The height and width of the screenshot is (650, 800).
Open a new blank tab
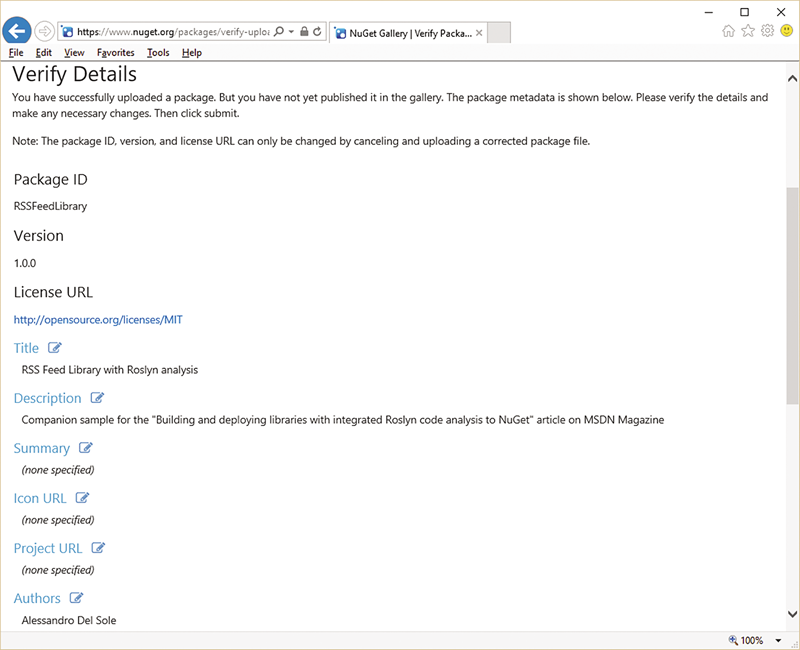tap(498, 33)
